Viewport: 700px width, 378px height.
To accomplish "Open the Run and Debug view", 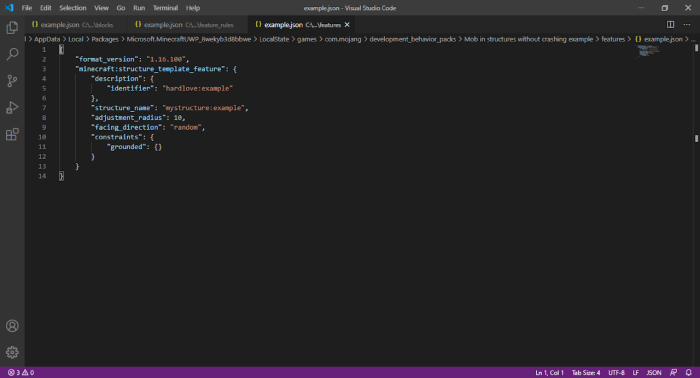I will click(12, 108).
